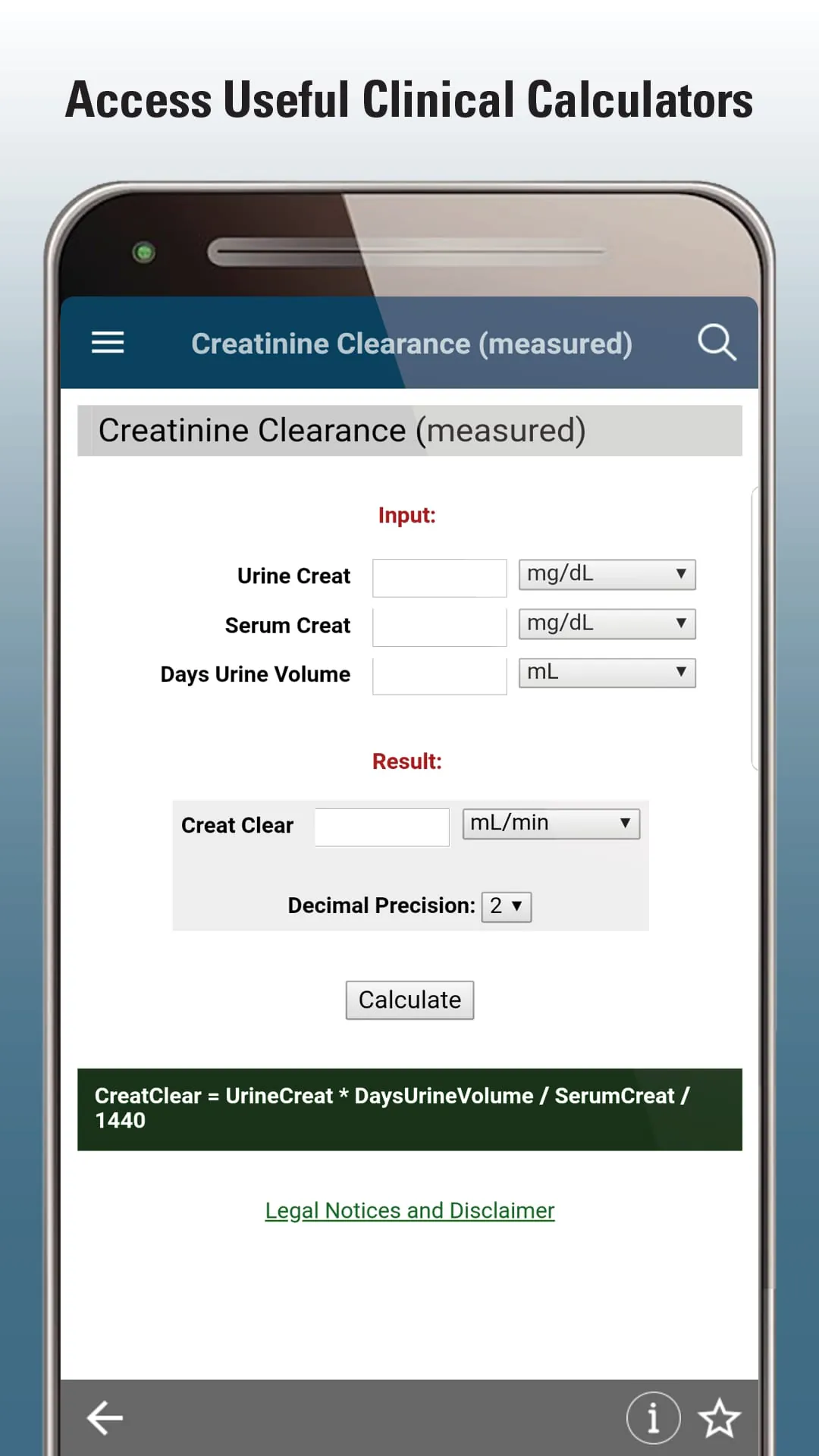The image size is (819, 1456).
Task: Open the info circle icon
Action: pos(653,1417)
